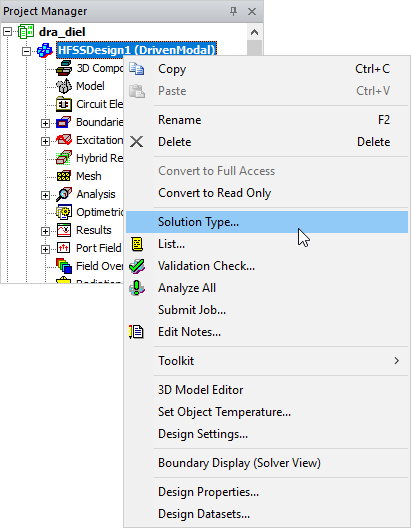Expand the Excitations node
Screen dimensions: 411x528
point(45,141)
